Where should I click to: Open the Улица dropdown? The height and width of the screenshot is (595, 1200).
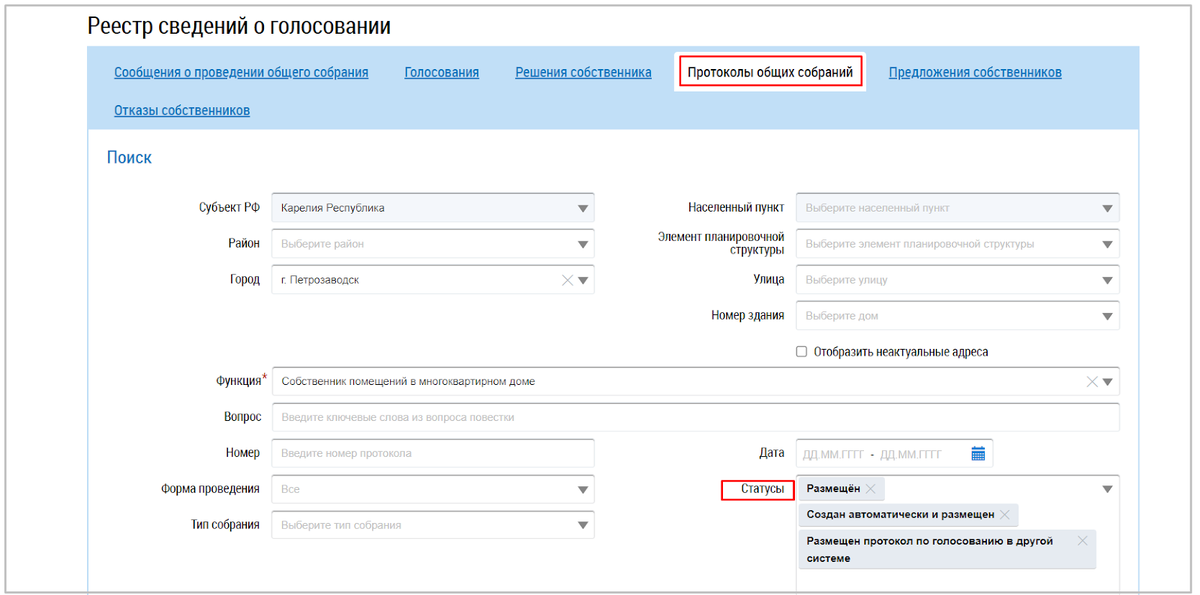coord(1107,281)
